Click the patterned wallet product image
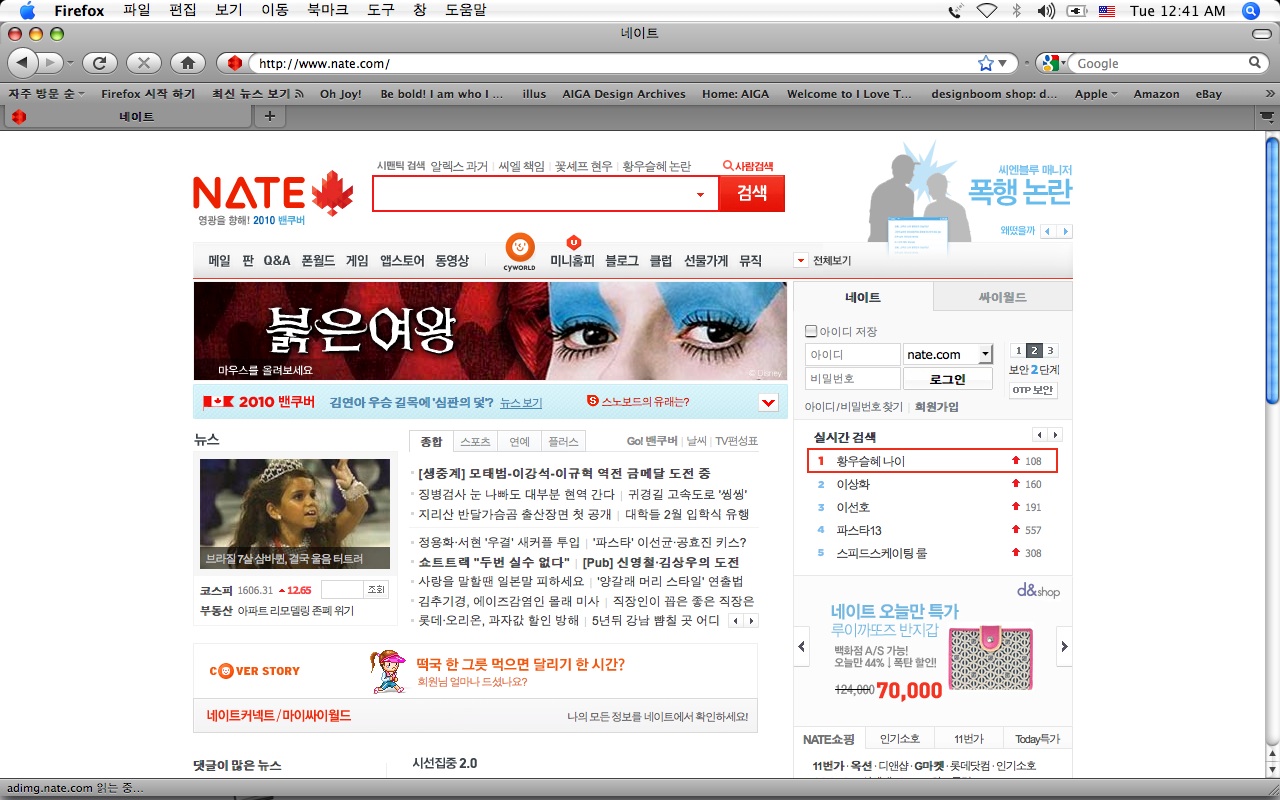 [x=990, y=658]
